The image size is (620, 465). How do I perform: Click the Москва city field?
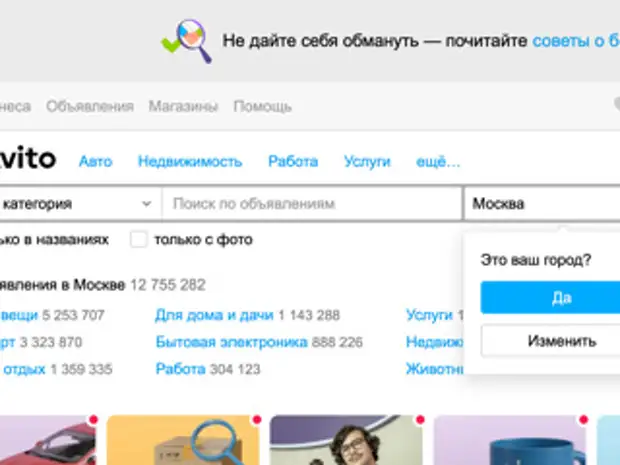point(540,204)
